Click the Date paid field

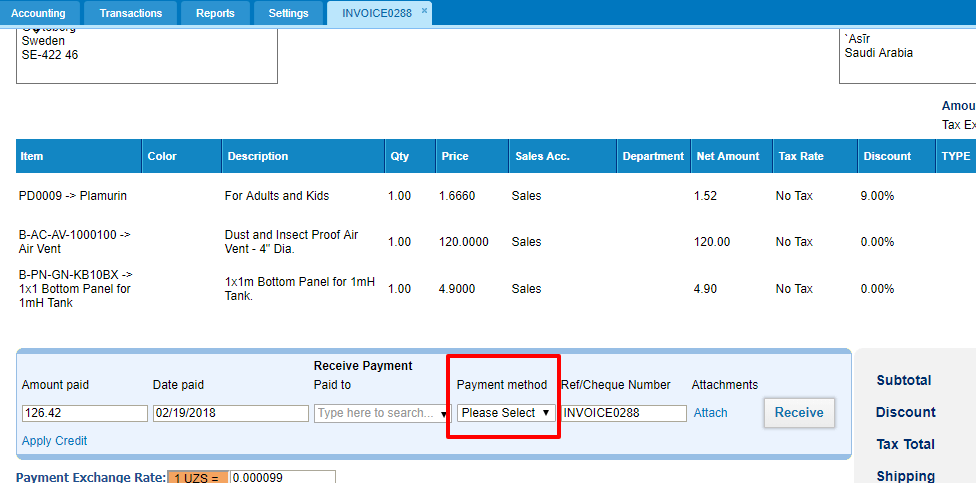230,413
